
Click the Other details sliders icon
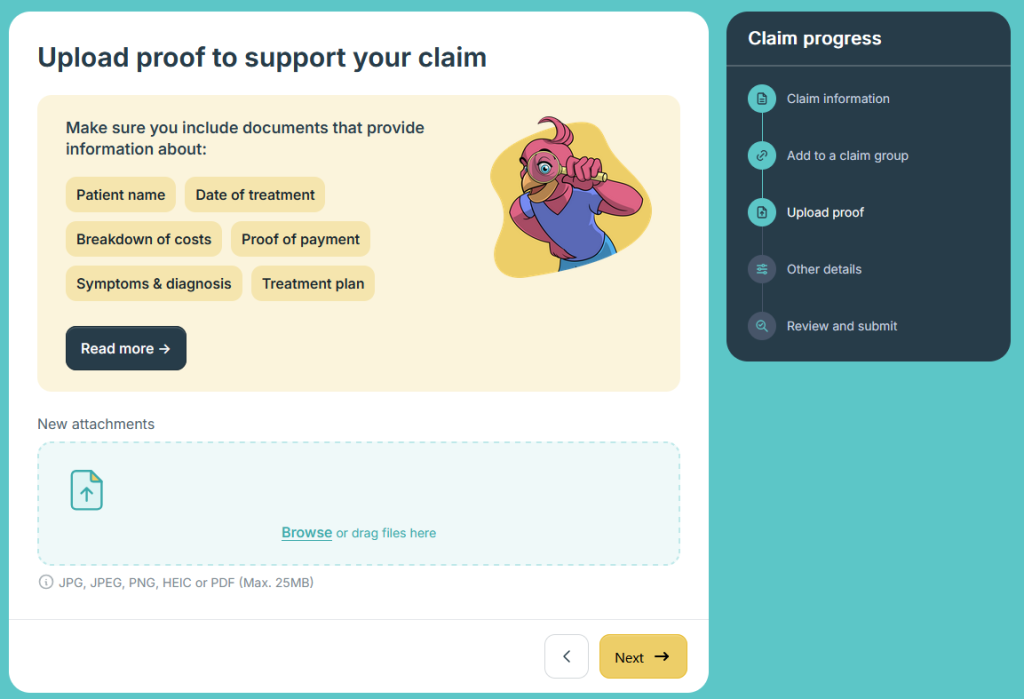point(762,269)
